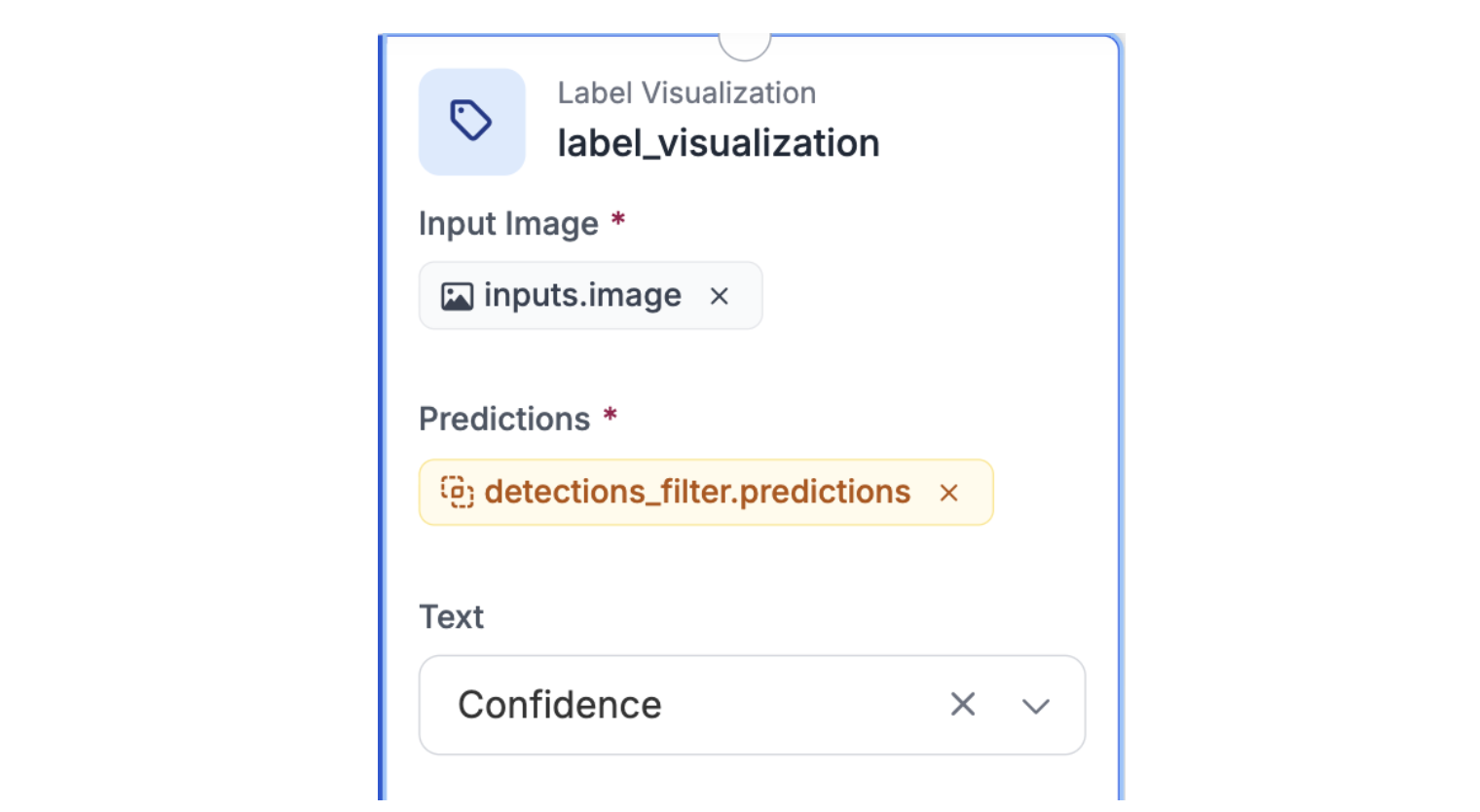Click the Predictions field label
This screenshot has height=812, width=1480.
504,419
